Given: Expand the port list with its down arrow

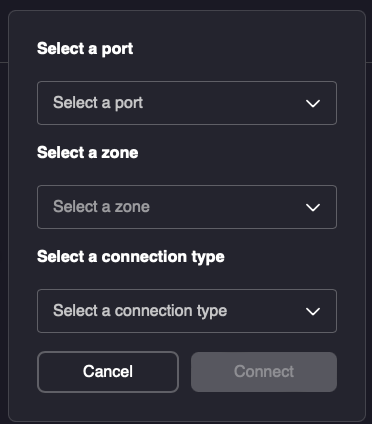Looking at the screenshot, I should 313,103.
